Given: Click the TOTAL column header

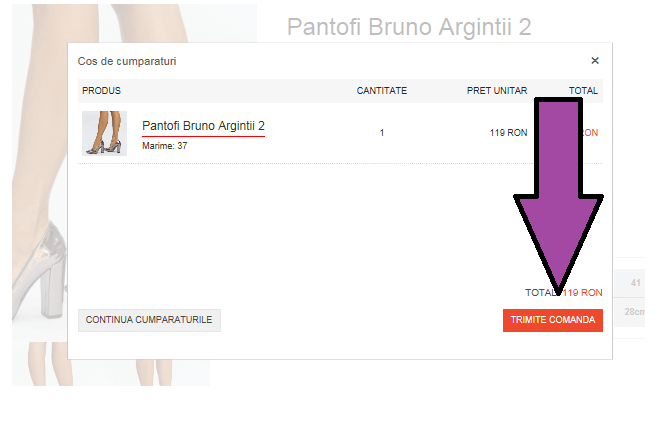Looking at the screenshot, I should click(583, 91).
